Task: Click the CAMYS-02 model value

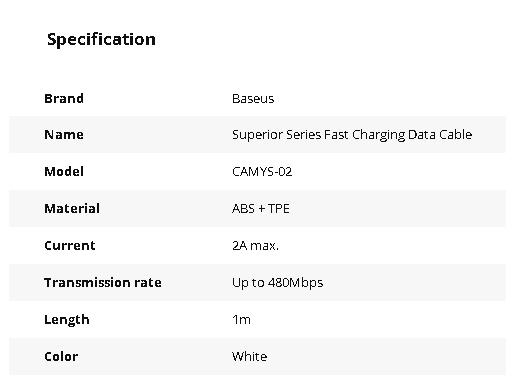Action: 262,172
